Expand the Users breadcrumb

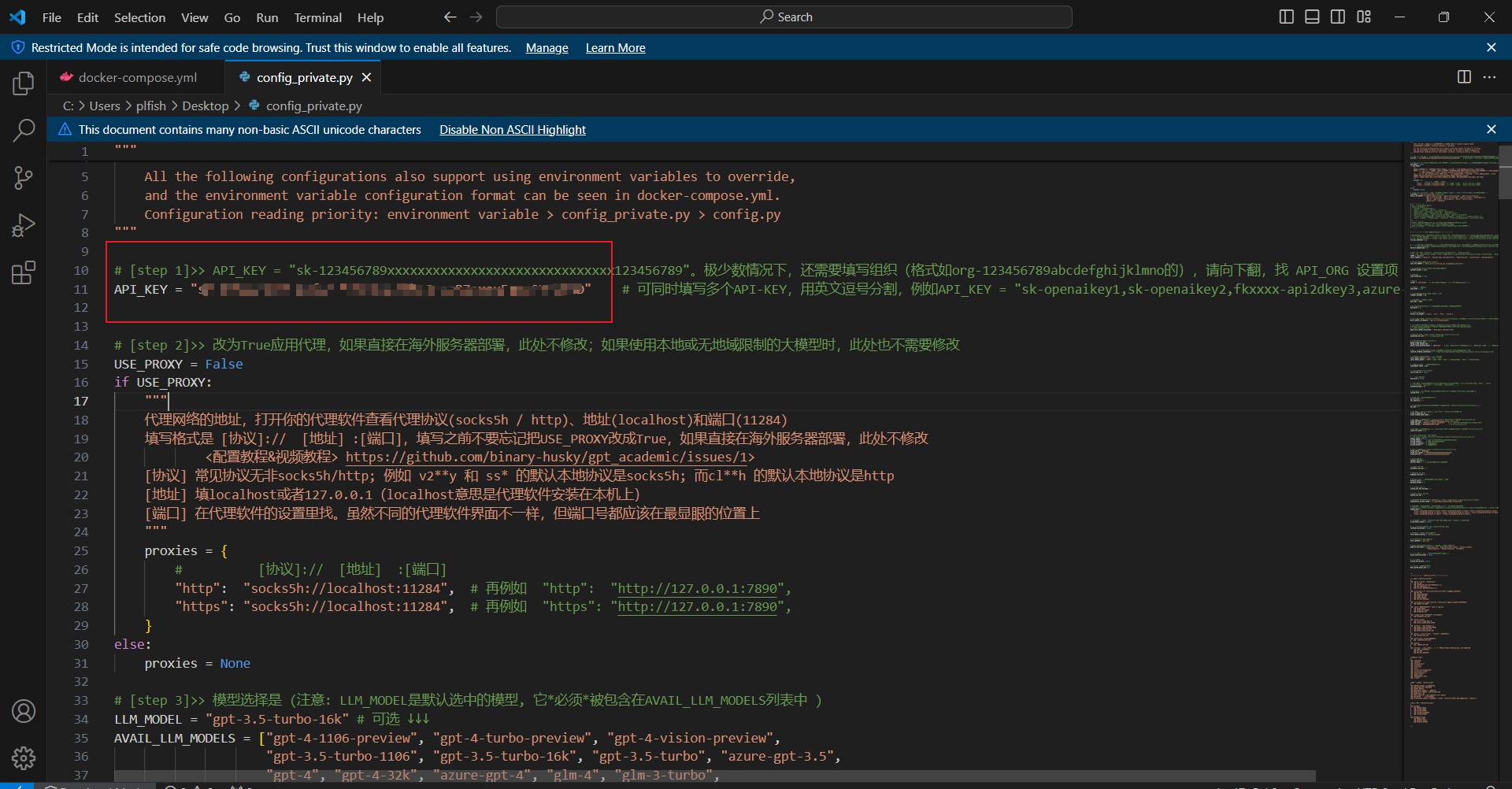(x=105, y=106)
